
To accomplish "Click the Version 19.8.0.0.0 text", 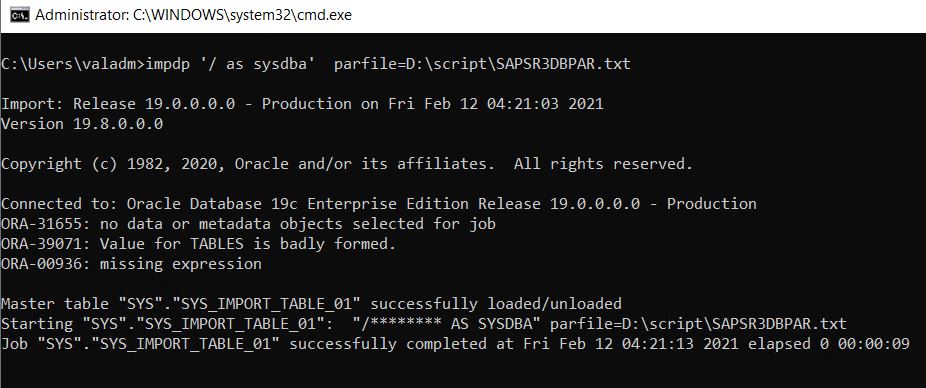I will pos(82,124).
